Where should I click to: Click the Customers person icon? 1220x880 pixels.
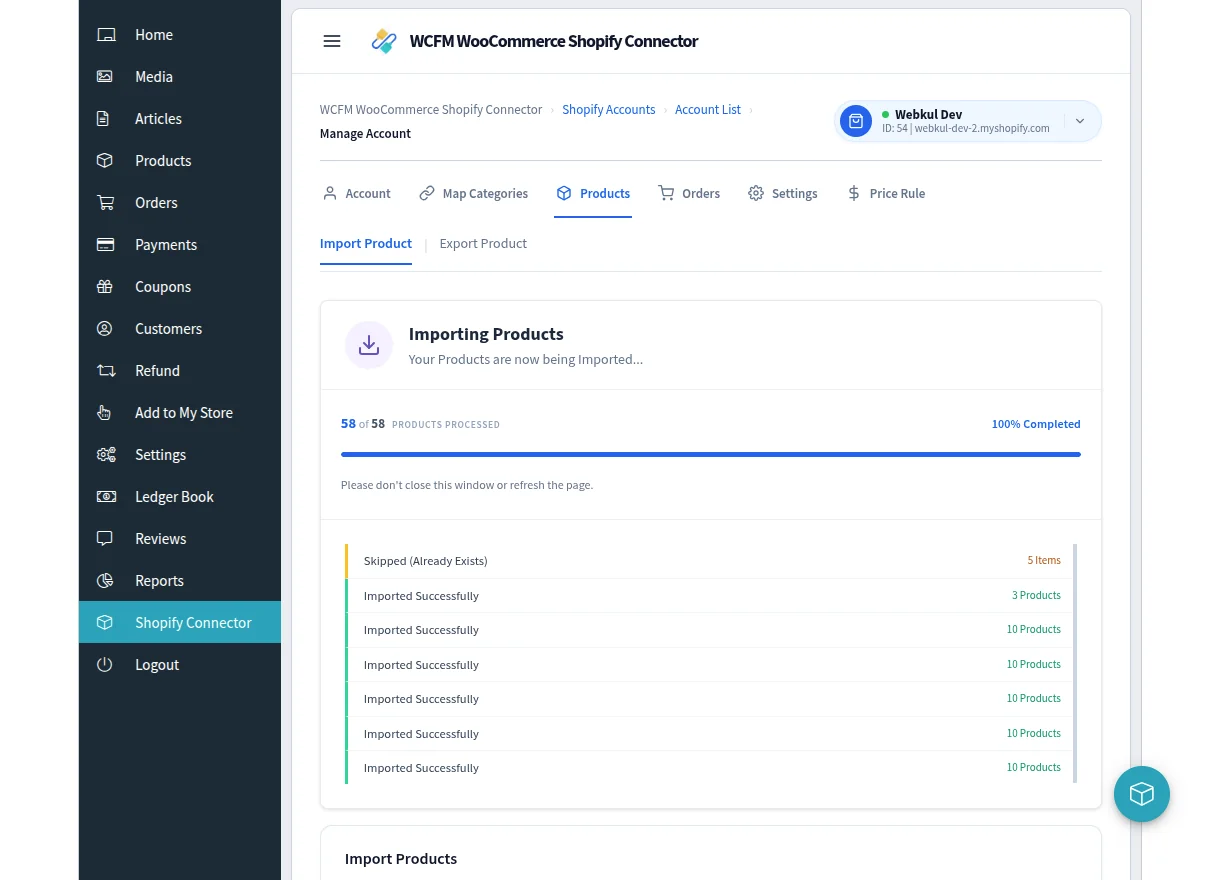pos(105,329)
